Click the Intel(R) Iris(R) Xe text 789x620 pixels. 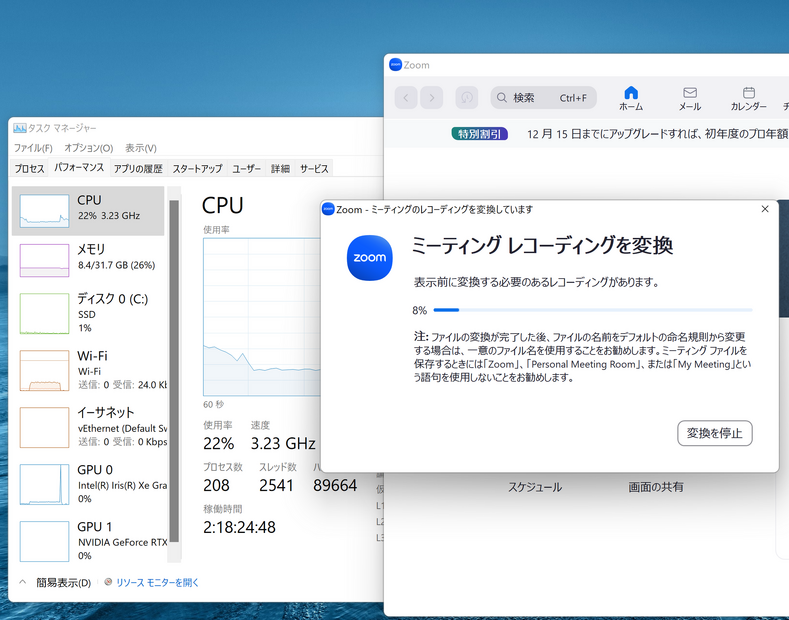click(x=122, y=486)
